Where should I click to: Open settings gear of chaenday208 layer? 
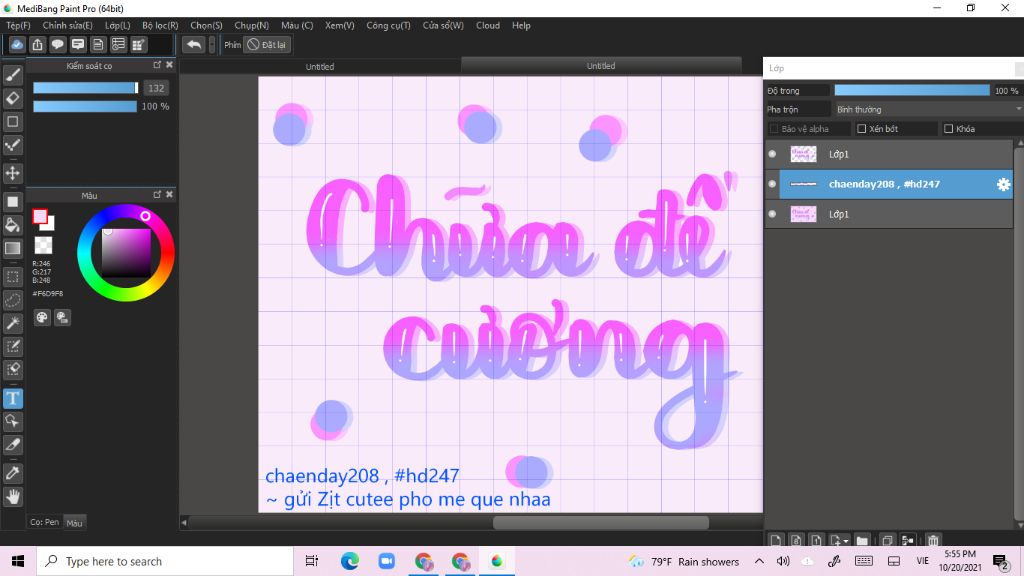[x=1003, y=184]
